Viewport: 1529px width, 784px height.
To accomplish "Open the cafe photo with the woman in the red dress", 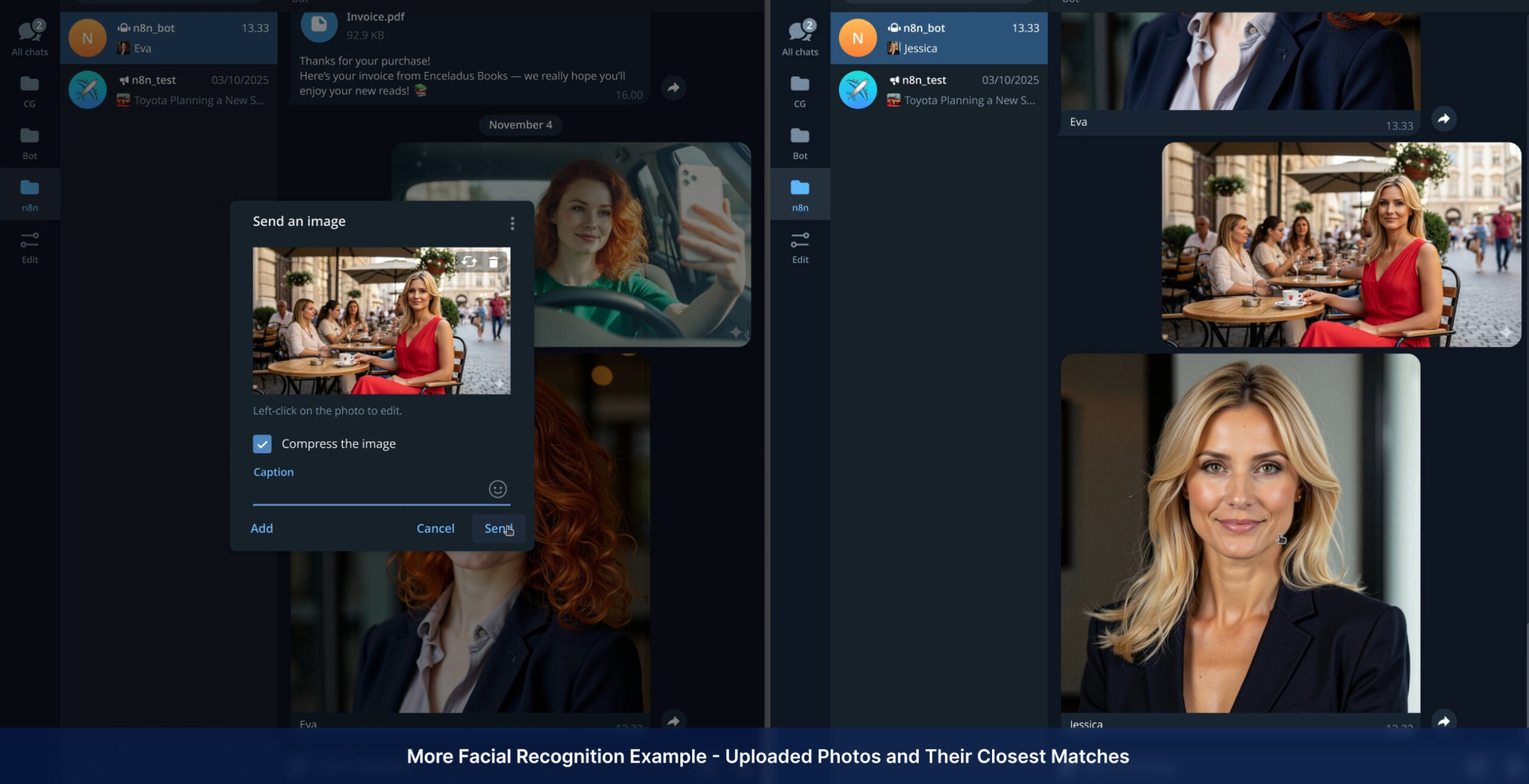I will (x=1341, y=244).
